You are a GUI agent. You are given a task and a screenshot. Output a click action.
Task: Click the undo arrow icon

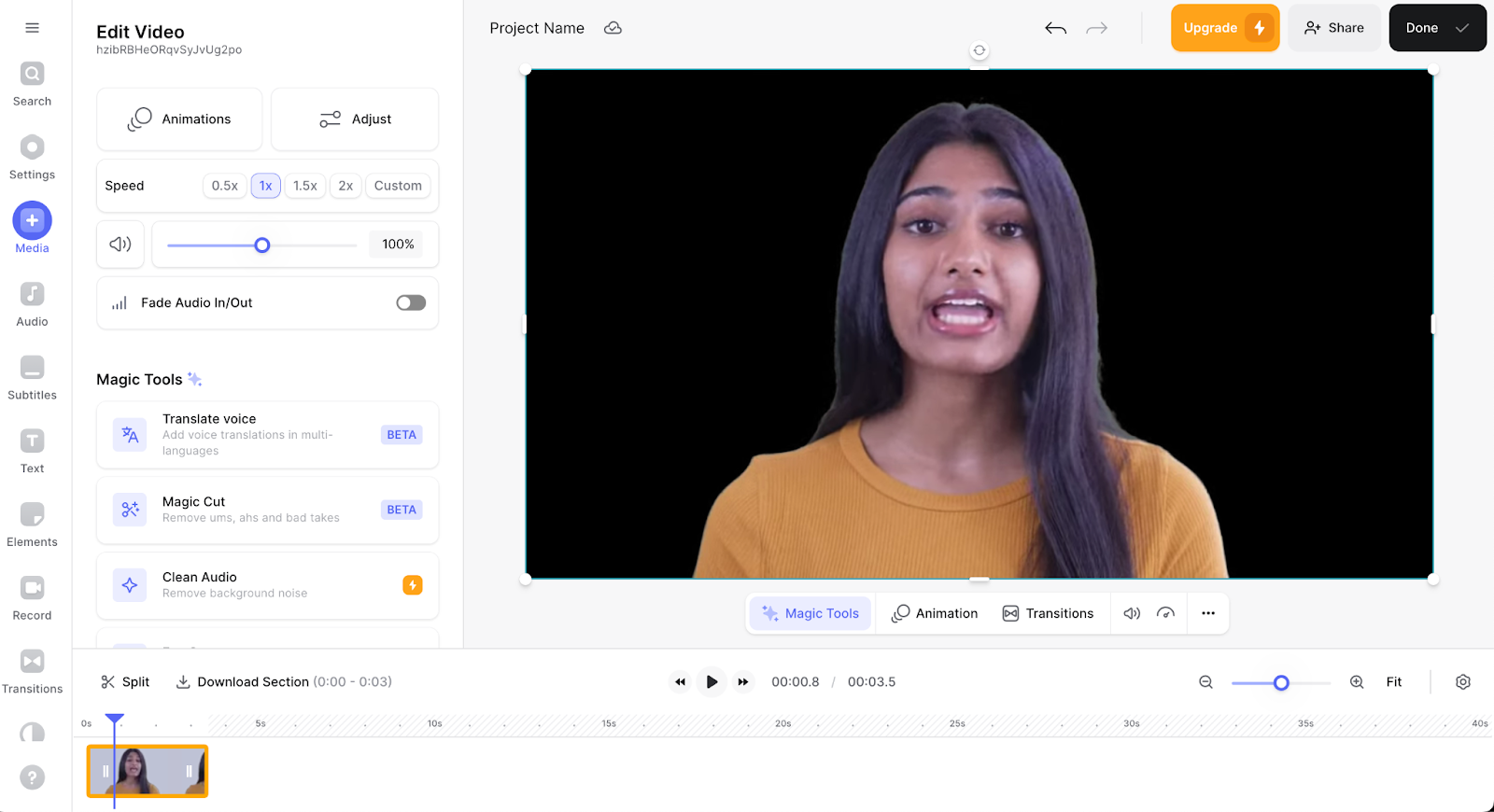[x=1055, y=28]
